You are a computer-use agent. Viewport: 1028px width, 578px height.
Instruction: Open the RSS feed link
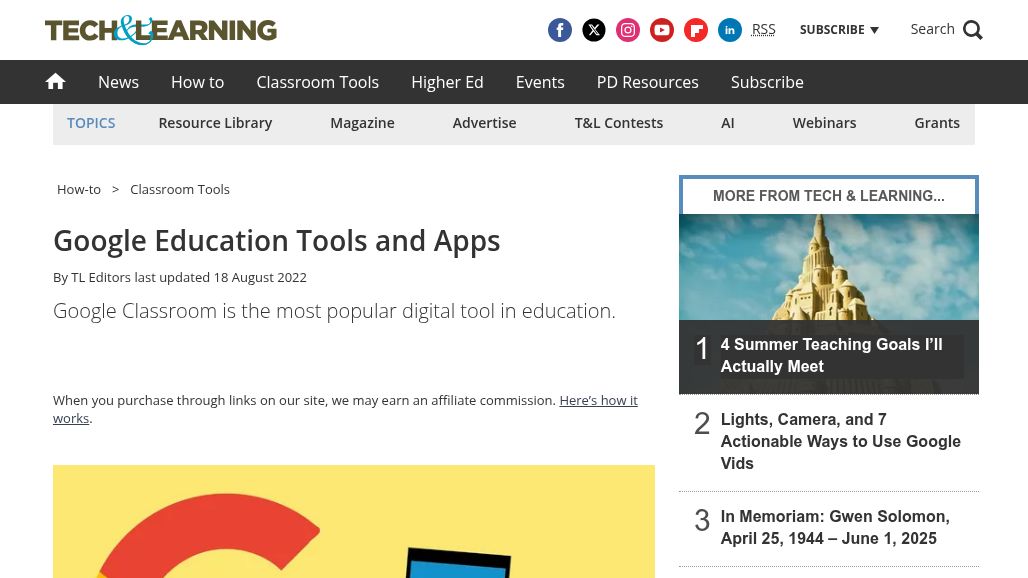click(763, 29)
